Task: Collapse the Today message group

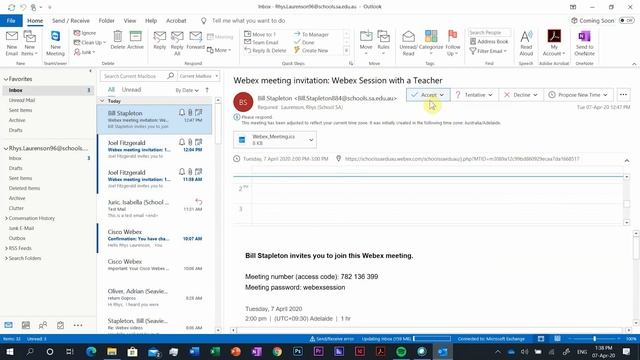Action: (x=102, y=100)
